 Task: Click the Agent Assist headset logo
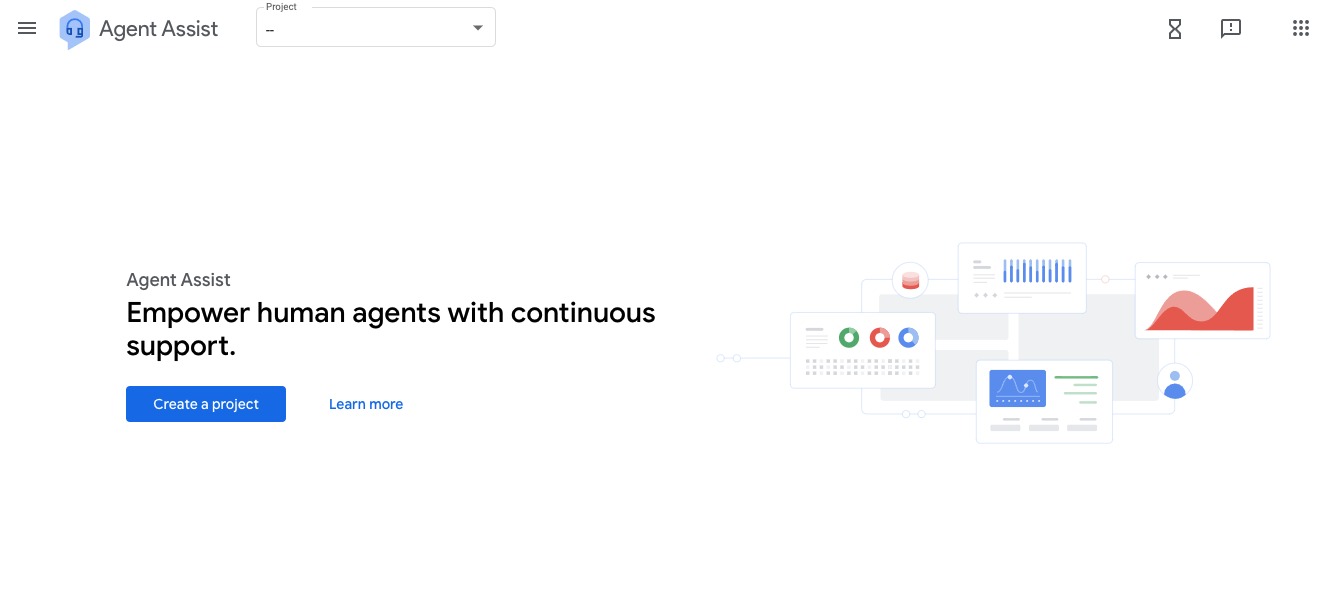[x=74, y=29]
